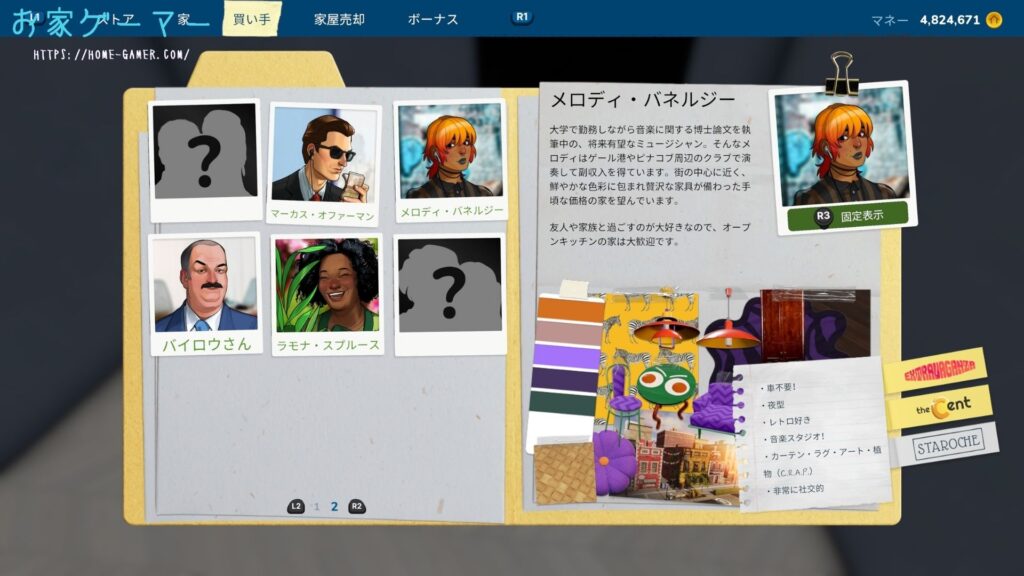Click the オープンキッチン description paragraph

pyautogui.click(x=650, y=234)
